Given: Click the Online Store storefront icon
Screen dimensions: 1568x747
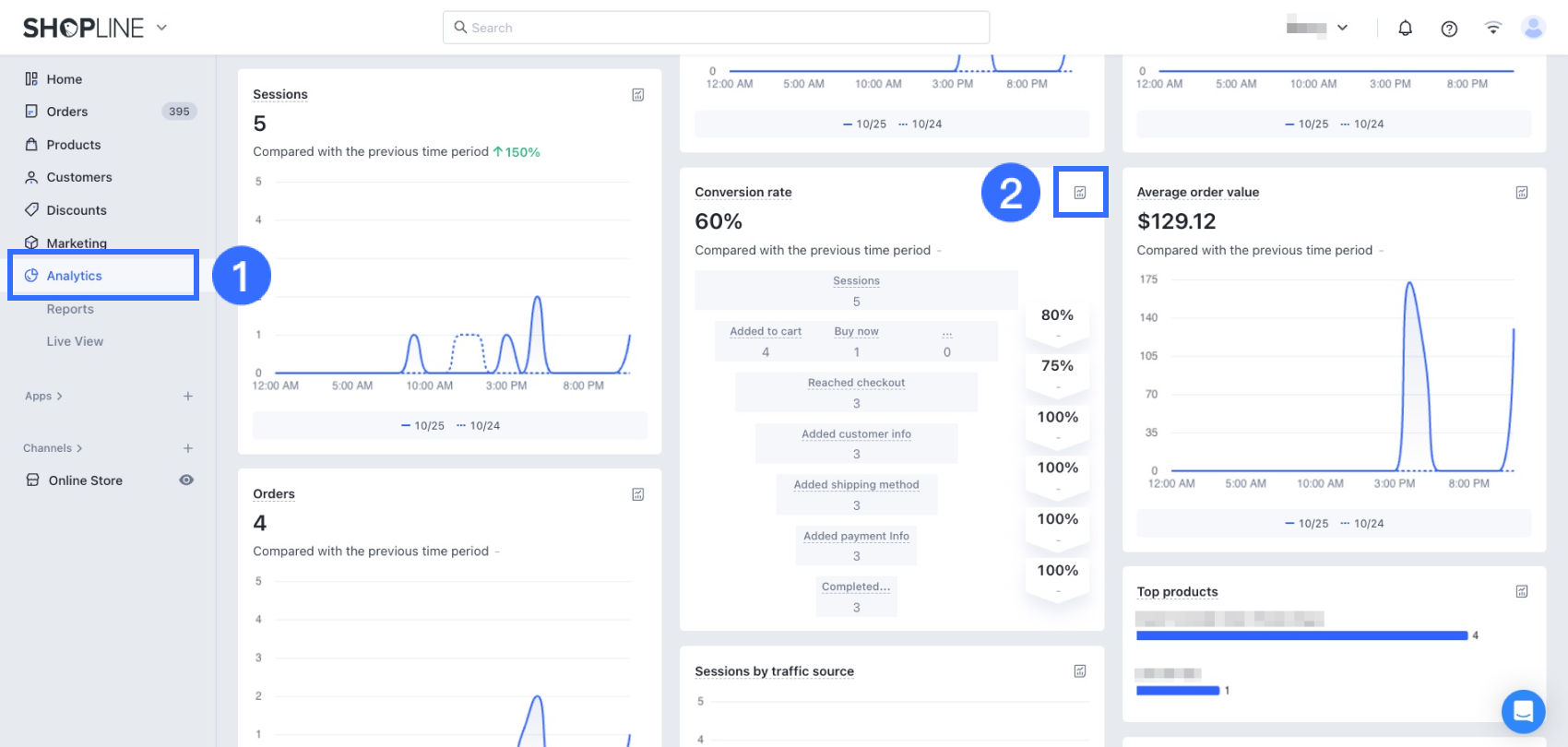Looking at the screenshot, I should (32, 480).
